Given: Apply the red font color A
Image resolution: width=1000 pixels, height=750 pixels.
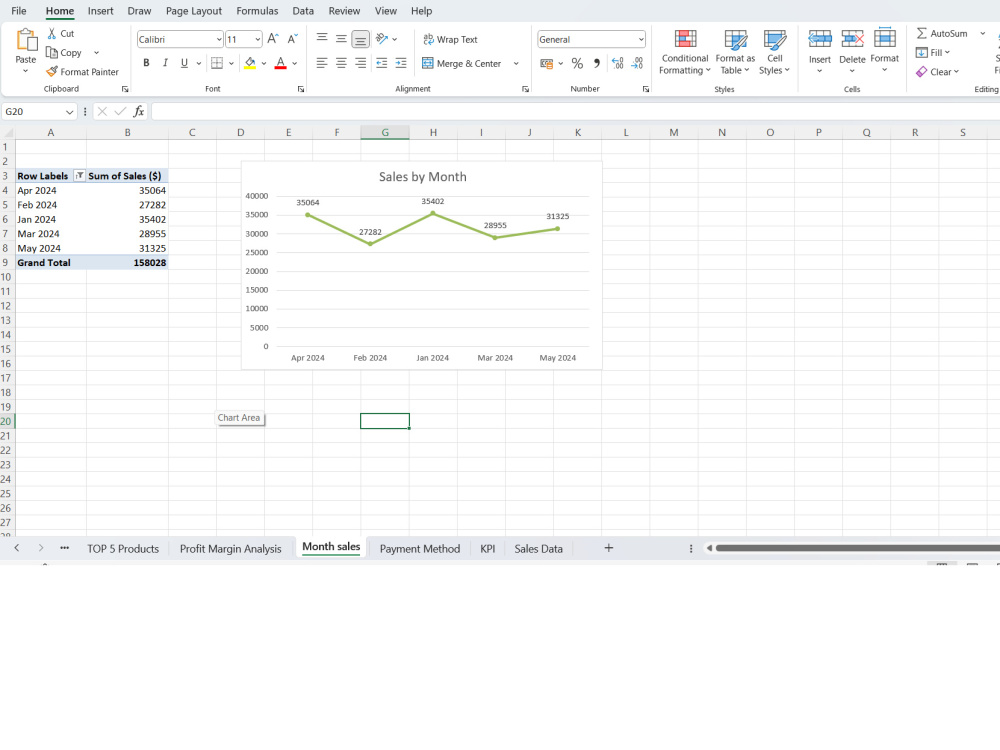Looking at the screenshot, I should 280,63.
